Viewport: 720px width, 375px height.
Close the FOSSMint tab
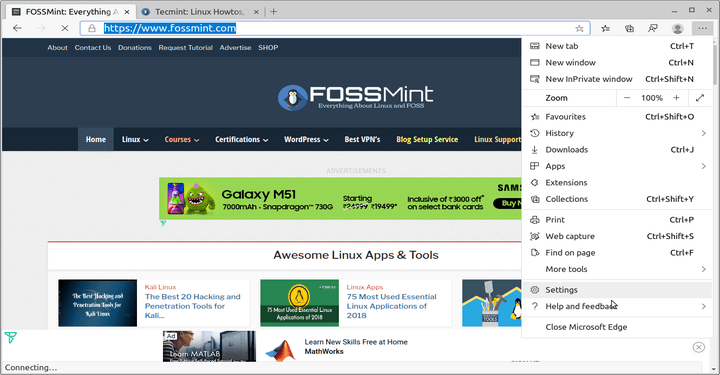click(127, 12)
